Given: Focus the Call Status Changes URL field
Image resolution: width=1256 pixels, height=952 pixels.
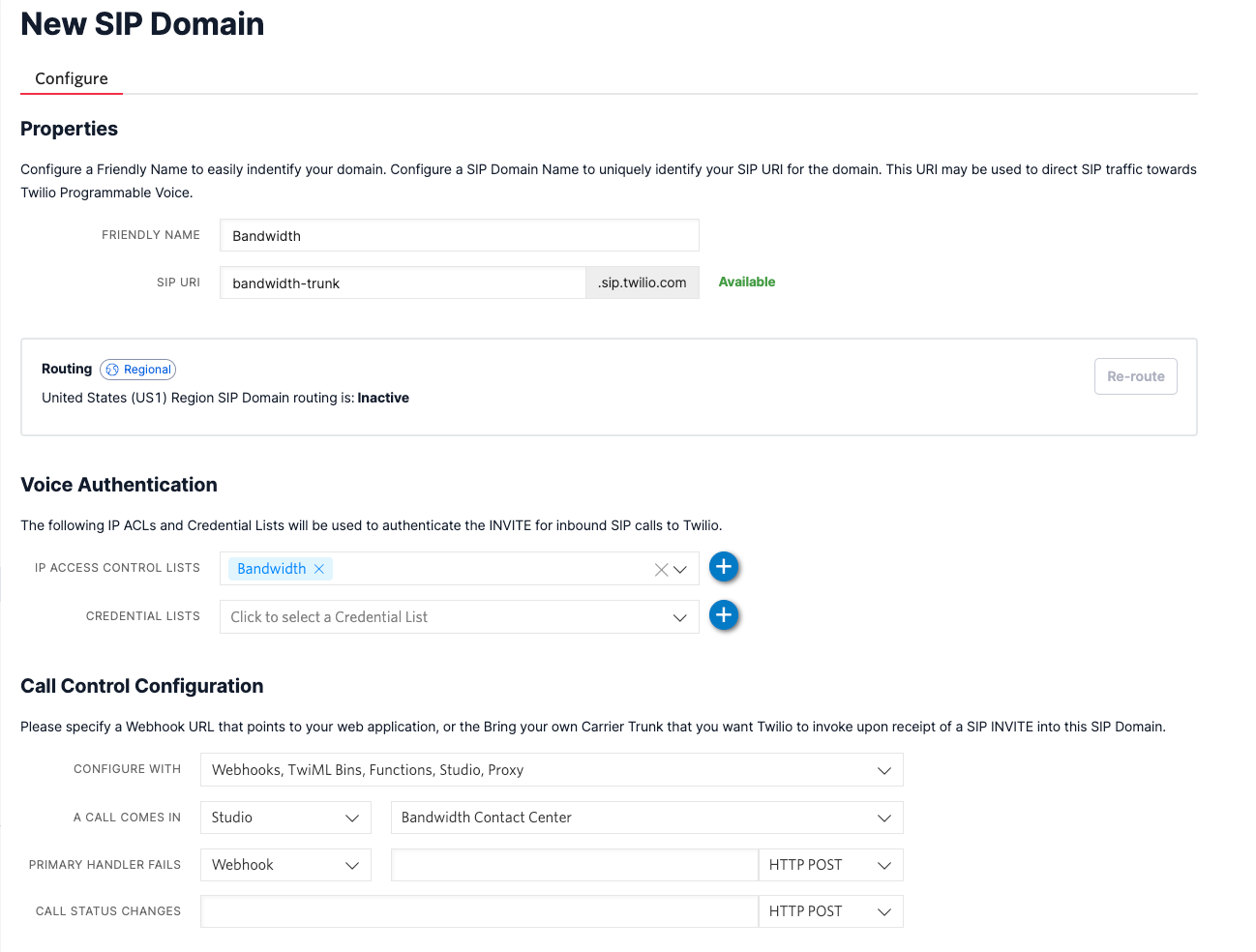Looking at the screenshot, I should coord(480,911).
